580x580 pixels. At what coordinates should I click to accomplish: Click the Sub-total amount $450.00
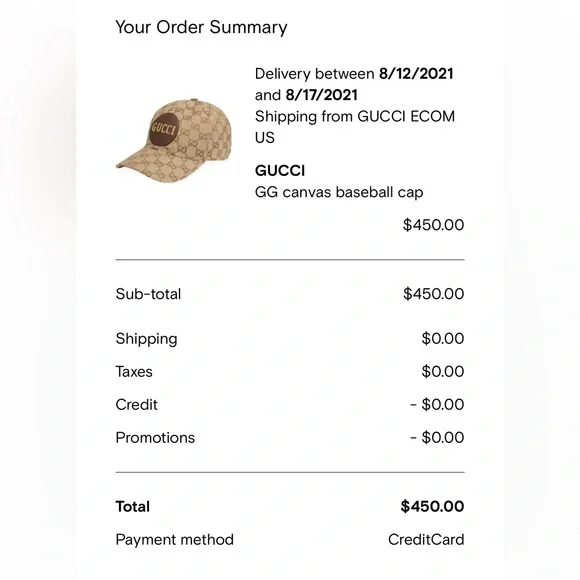pyautogui.click(x=433, y=294)
